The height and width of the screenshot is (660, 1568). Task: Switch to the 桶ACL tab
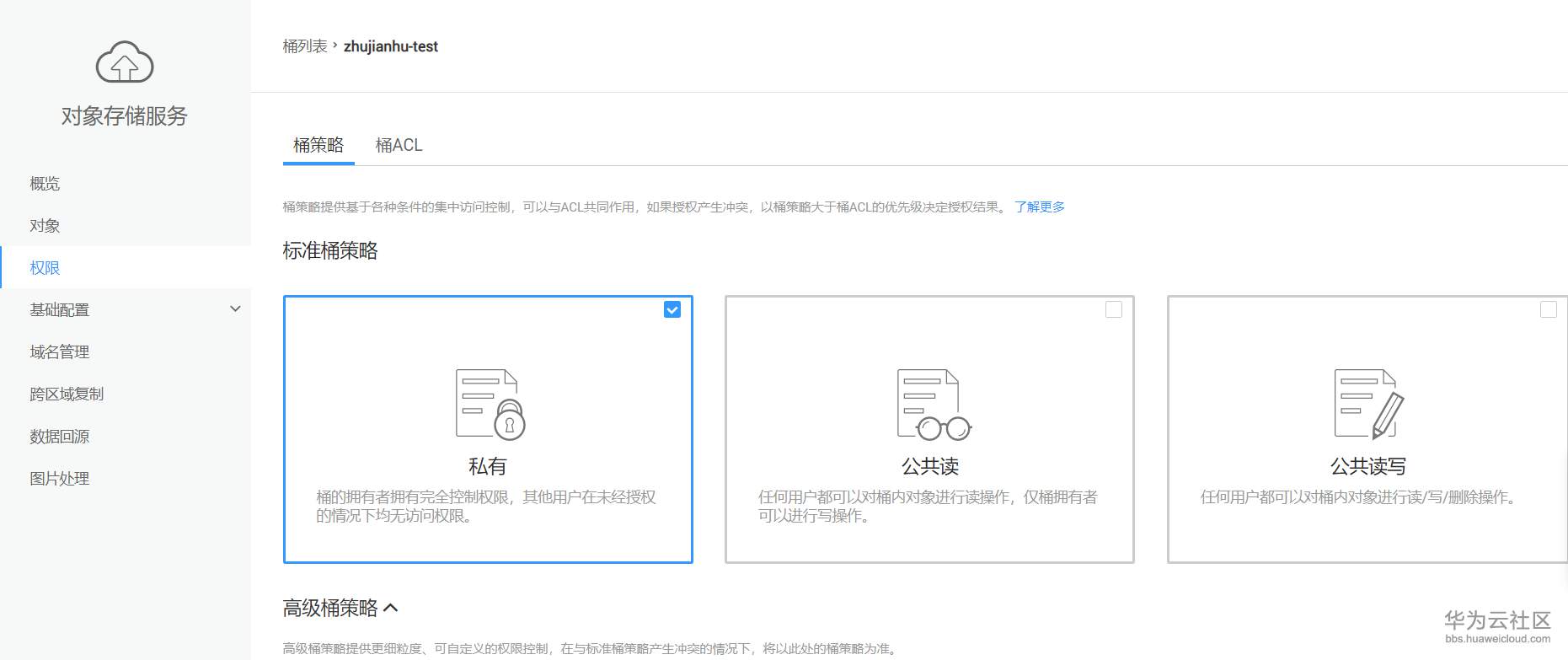click(399, 145)
